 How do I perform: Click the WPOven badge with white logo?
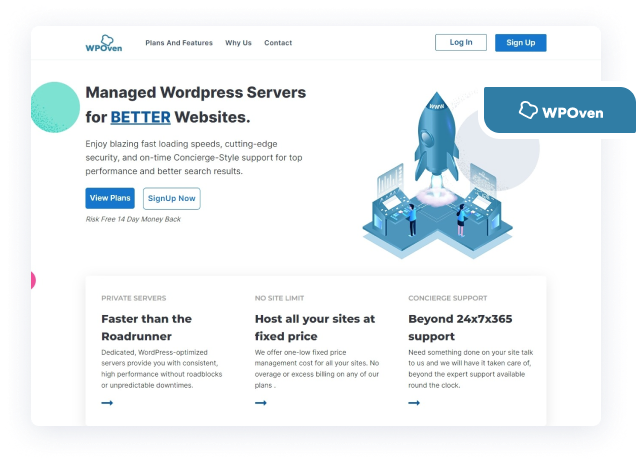560,110
